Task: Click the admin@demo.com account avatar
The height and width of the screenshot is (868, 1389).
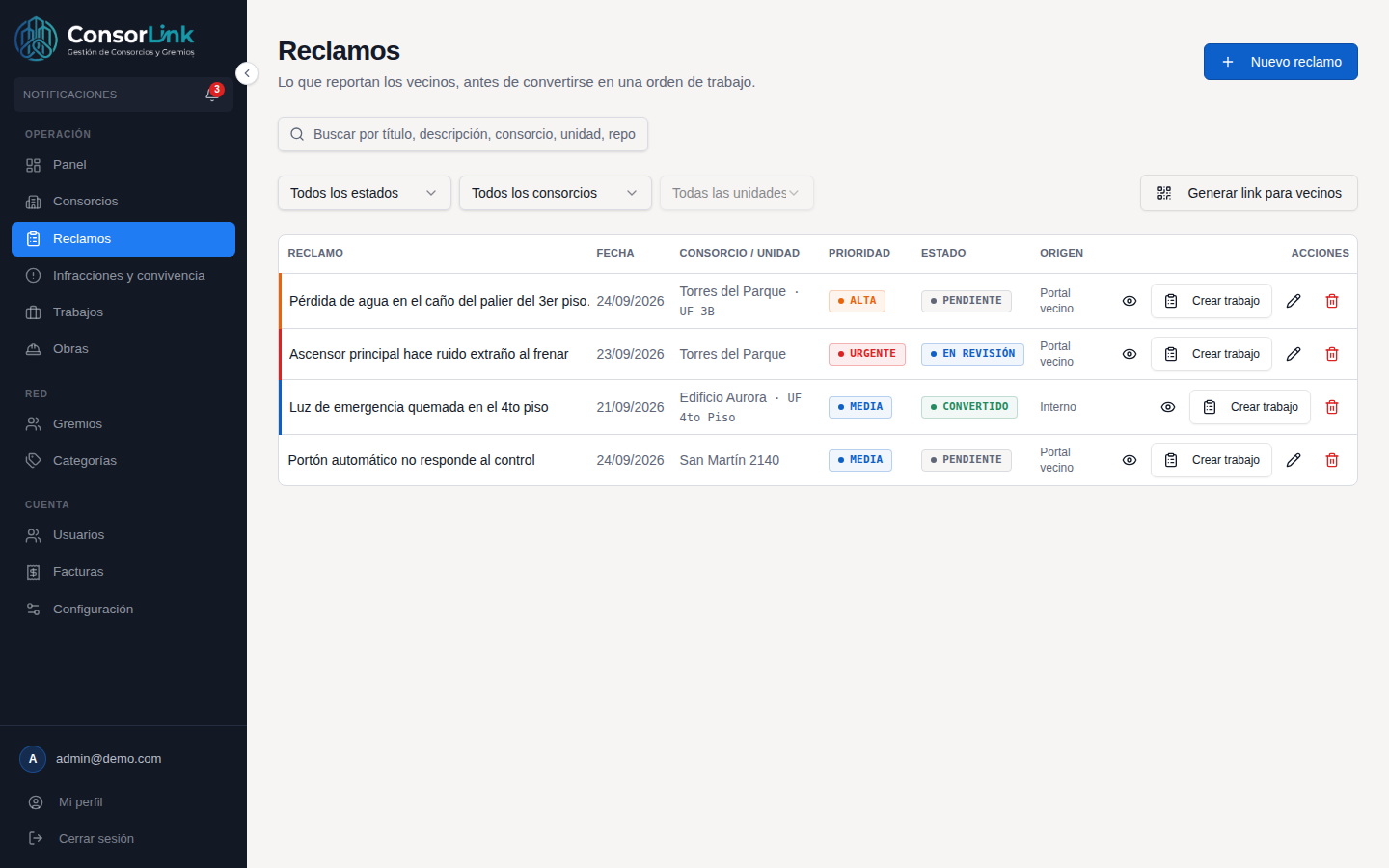Action: coord(33,759)
